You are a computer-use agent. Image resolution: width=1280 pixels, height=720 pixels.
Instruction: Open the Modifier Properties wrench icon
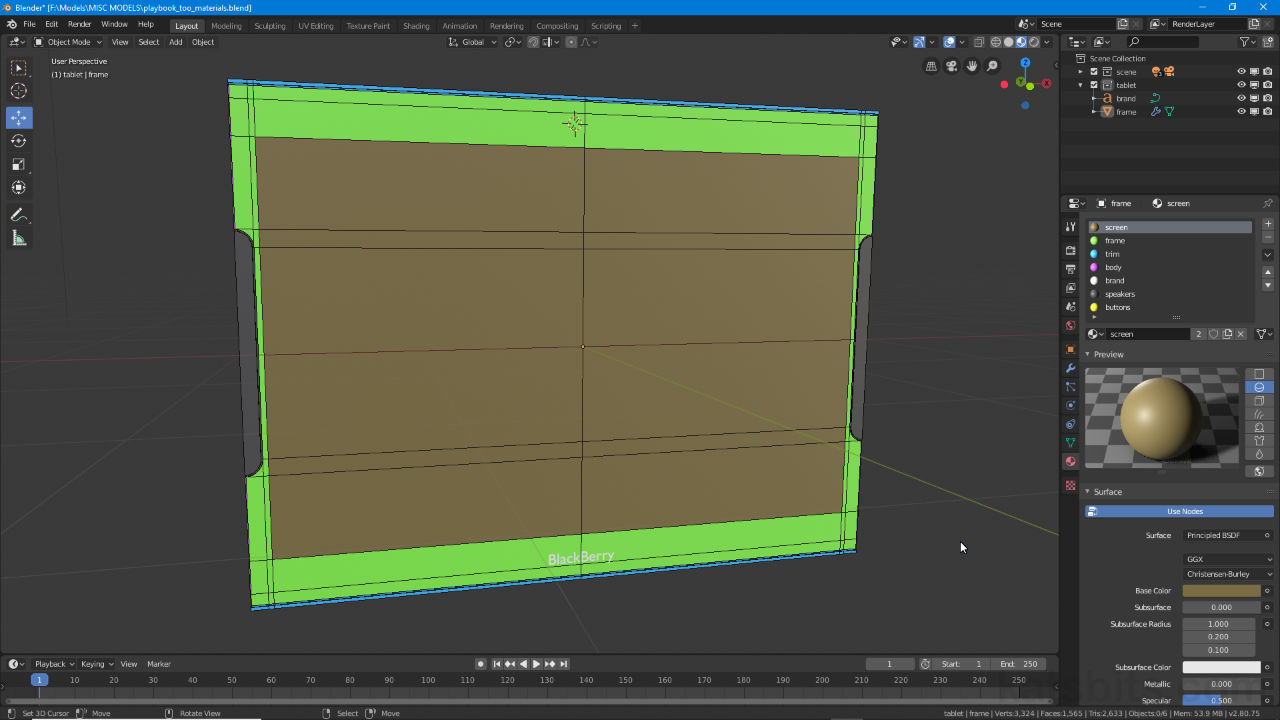(x=1070, y=369)
